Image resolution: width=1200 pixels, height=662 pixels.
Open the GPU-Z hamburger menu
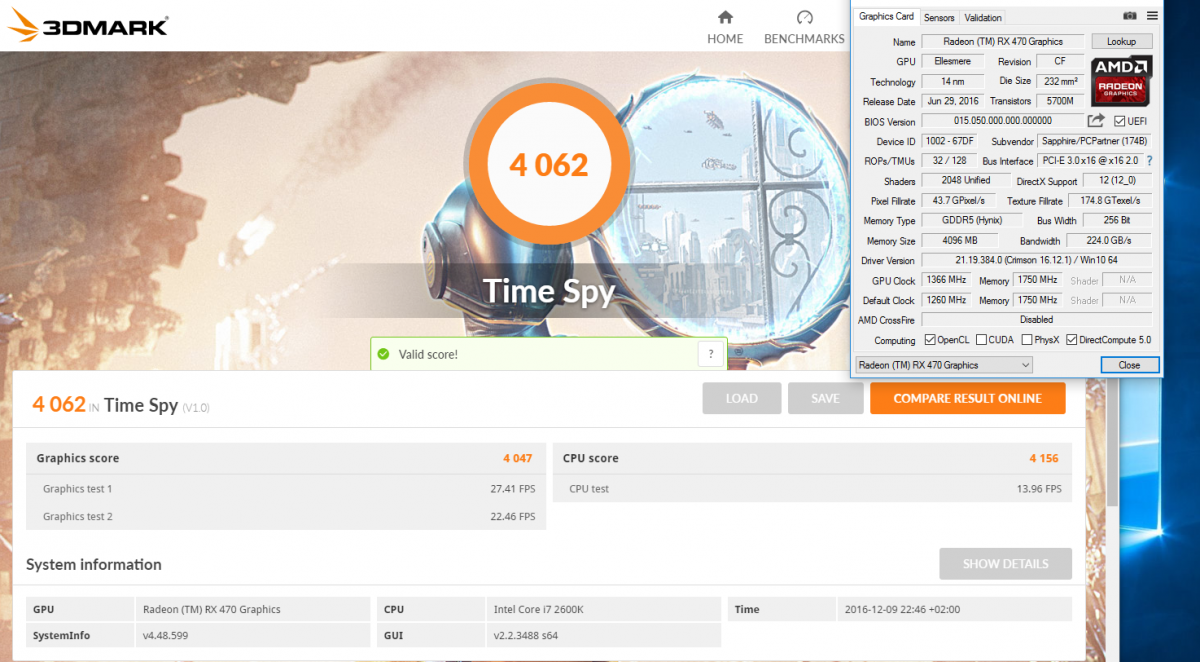pos(1152,16)
